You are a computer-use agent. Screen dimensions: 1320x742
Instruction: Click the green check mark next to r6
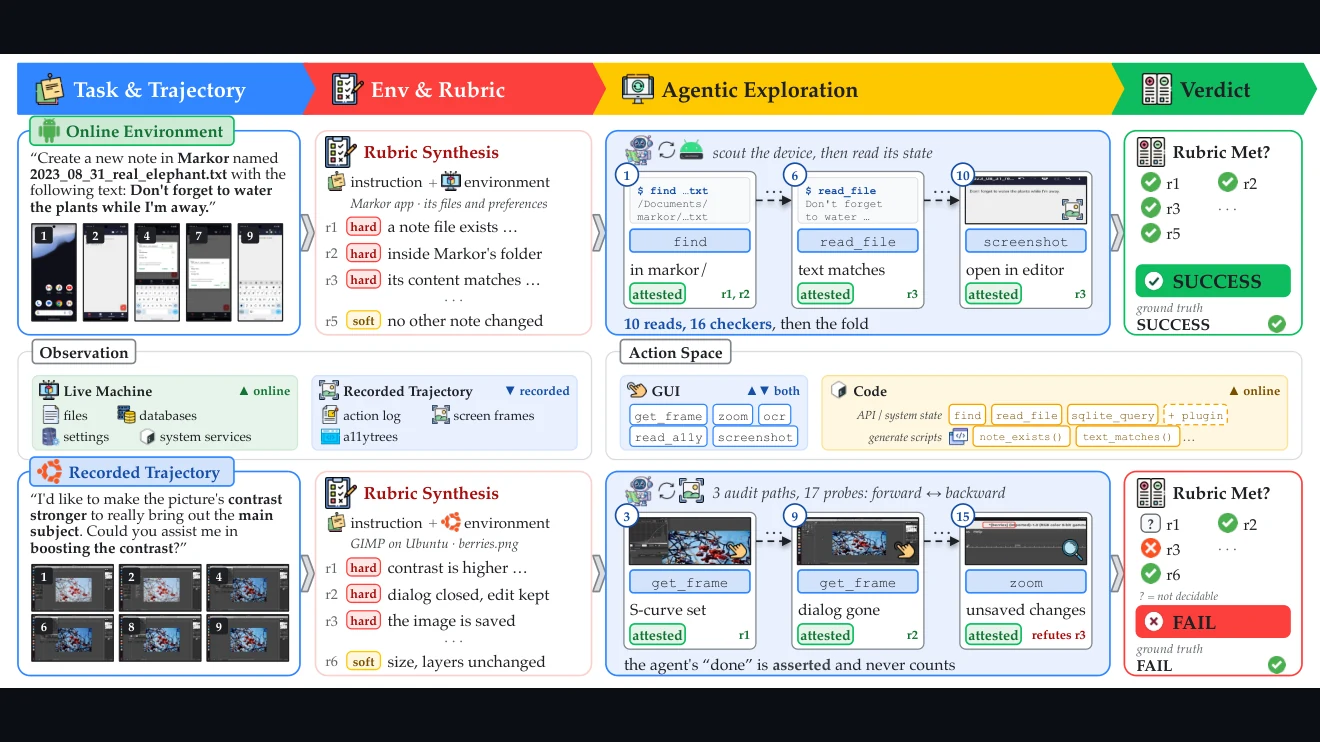pyautogui.click(x=1151, y=574)
